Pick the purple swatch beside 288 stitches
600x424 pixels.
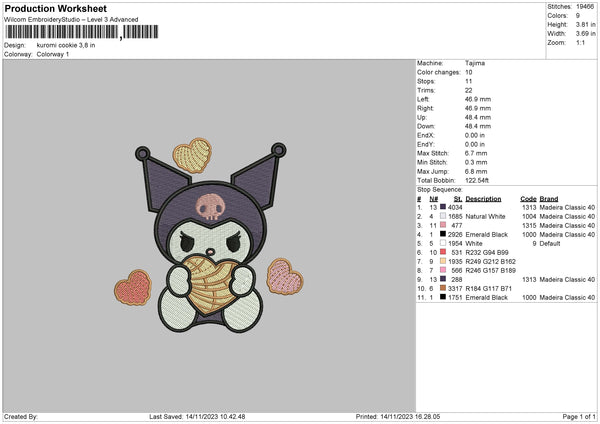[x=443, y=279]
